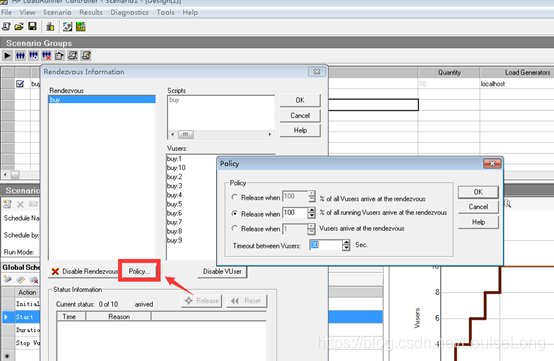Save the scenario with the floppy icon
554x361 pixels.
tap(32, 26)
